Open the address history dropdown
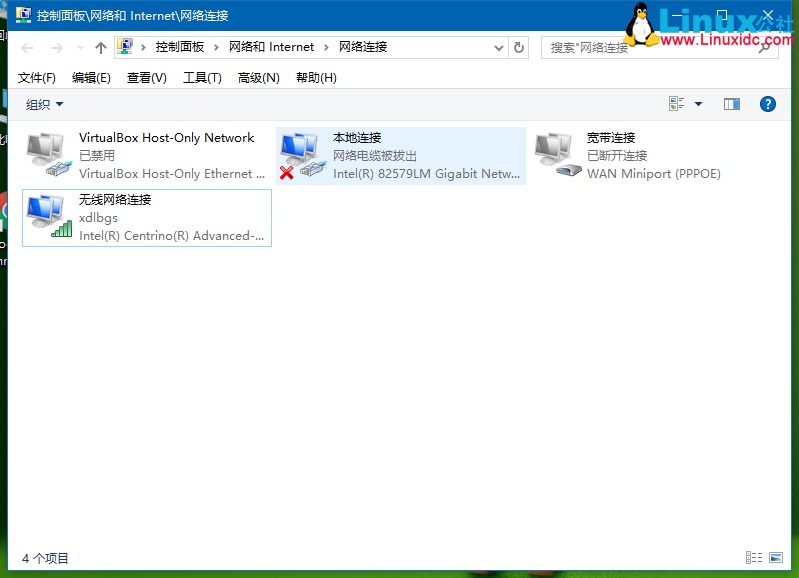Viewport: 799px width, 578px height. tap(499, 48)
